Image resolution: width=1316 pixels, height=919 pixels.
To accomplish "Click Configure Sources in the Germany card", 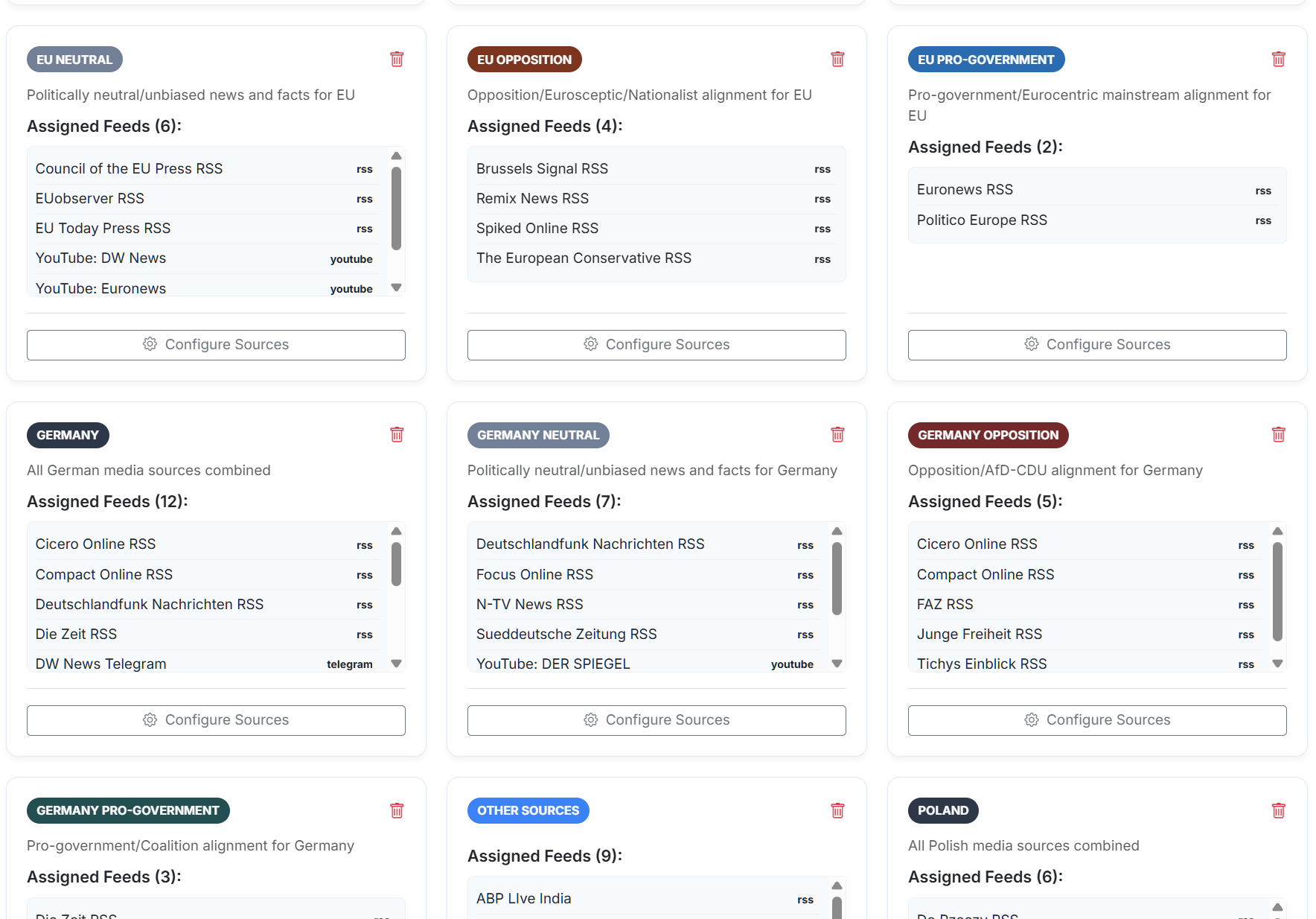I will [216, 720].
